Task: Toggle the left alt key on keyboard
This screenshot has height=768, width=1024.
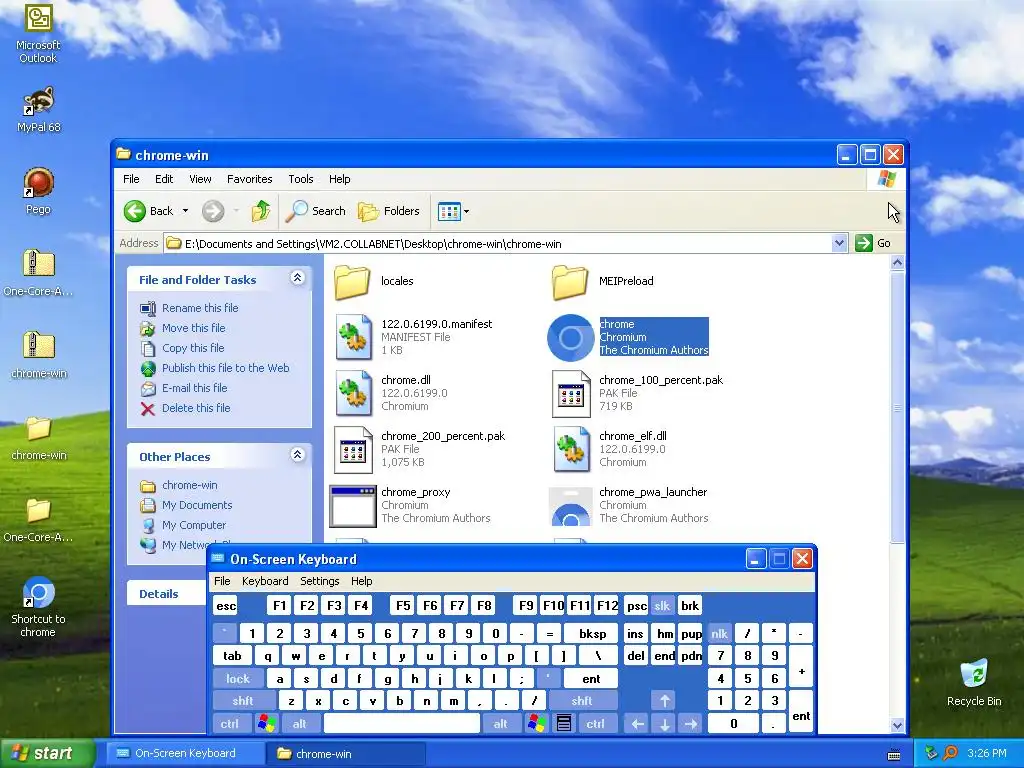Action: [299, 724]
